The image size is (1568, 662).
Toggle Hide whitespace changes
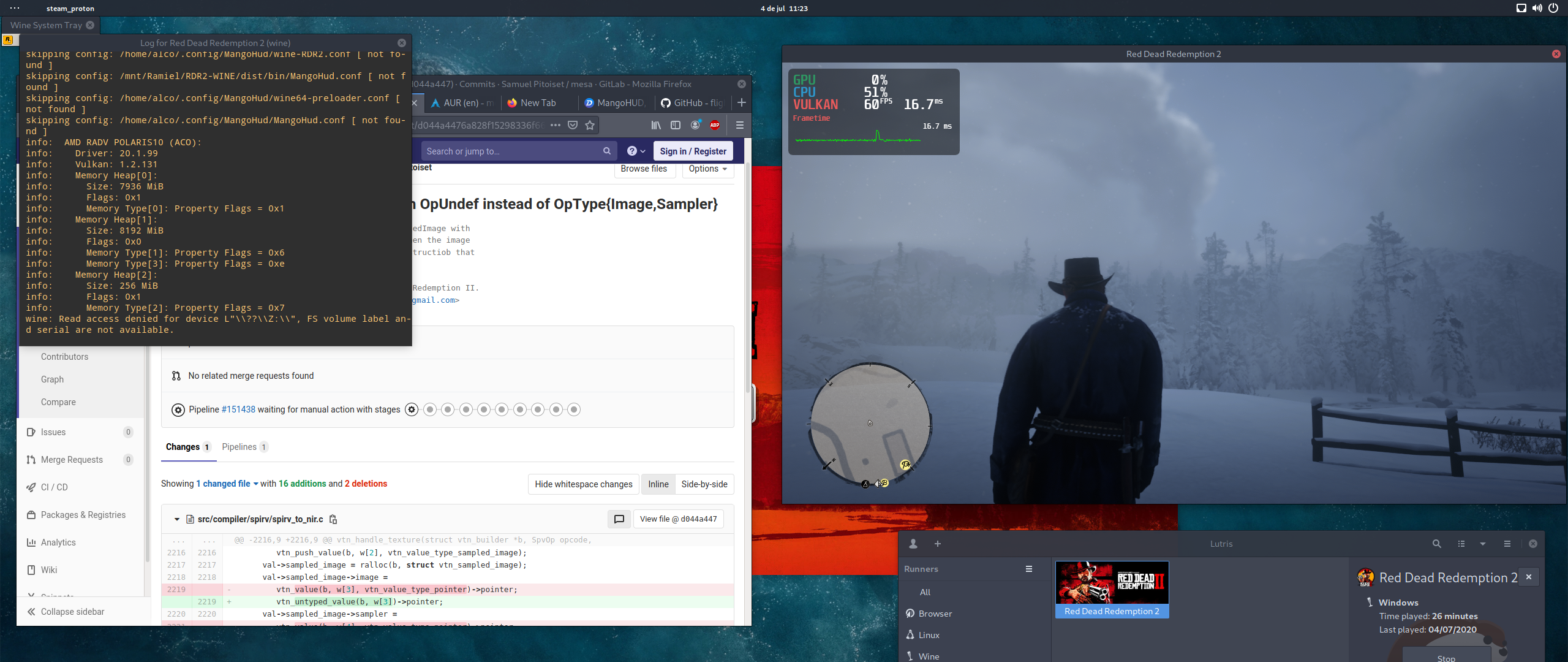click(583, 484)
